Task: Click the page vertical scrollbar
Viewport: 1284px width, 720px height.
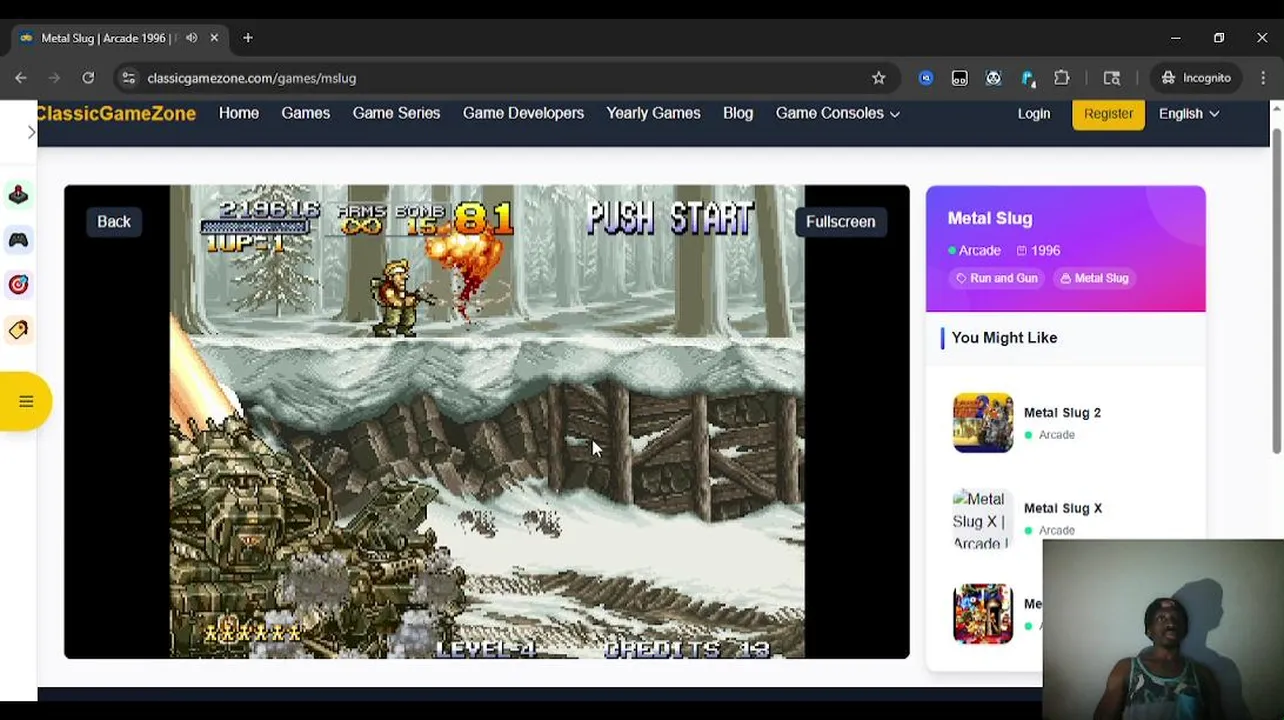Action: [x=1276, y=290]
